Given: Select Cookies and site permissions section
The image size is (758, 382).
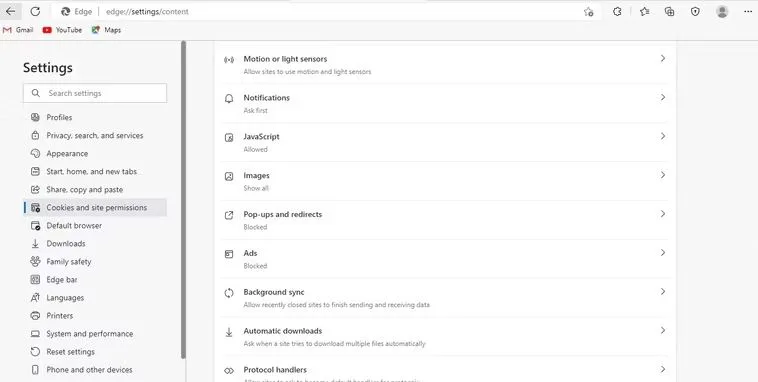Looking at the screenshot, I should (x=95, y=207).
